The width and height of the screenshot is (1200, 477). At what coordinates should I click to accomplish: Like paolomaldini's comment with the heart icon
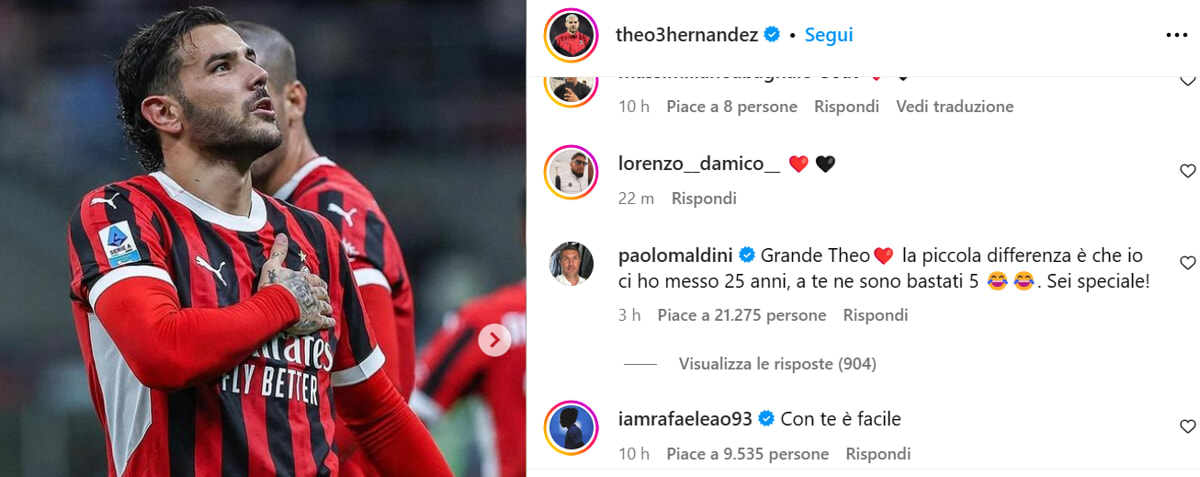(1187, 263)
